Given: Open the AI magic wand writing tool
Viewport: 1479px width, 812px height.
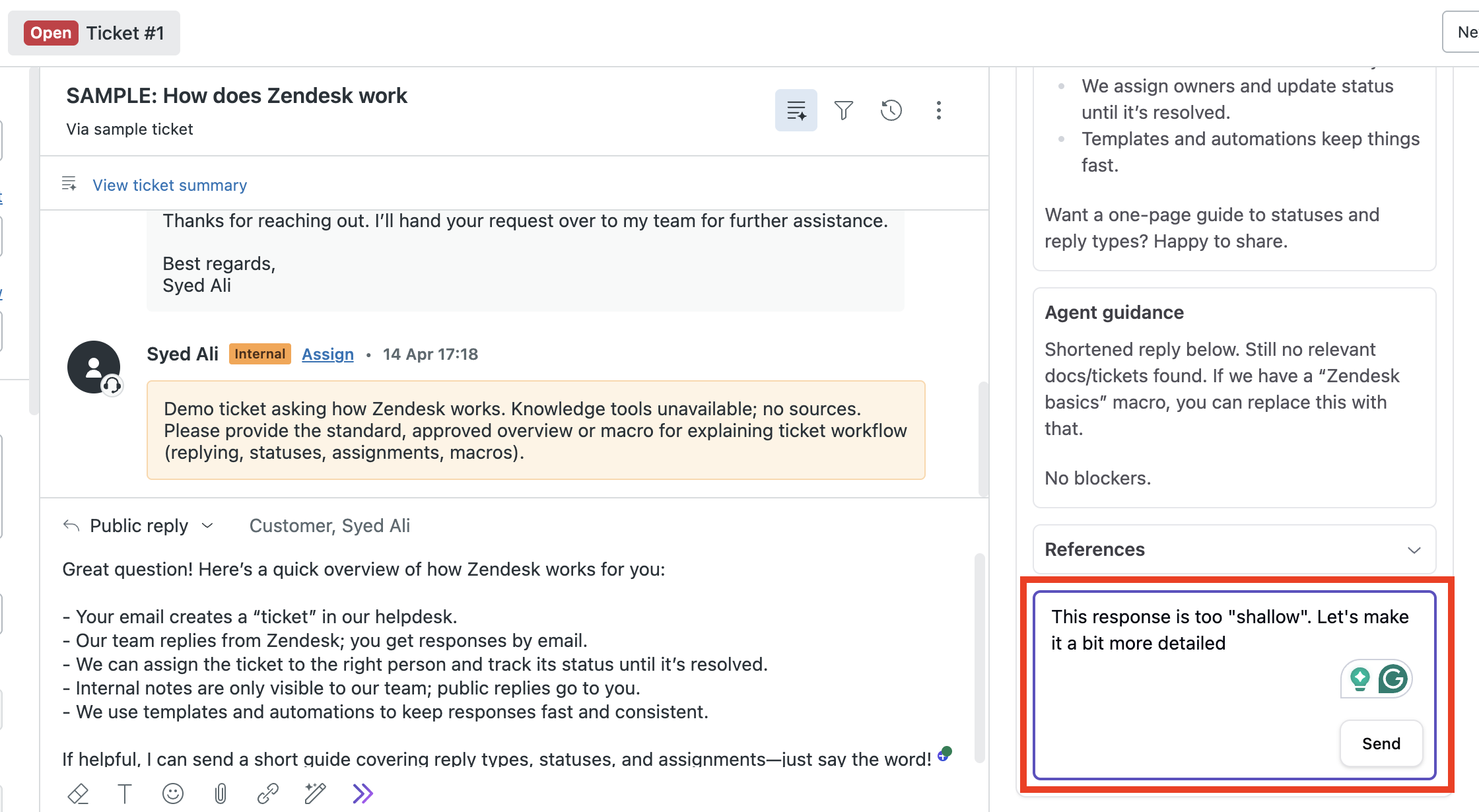Looking at the screenshot, I should (316, 793).
